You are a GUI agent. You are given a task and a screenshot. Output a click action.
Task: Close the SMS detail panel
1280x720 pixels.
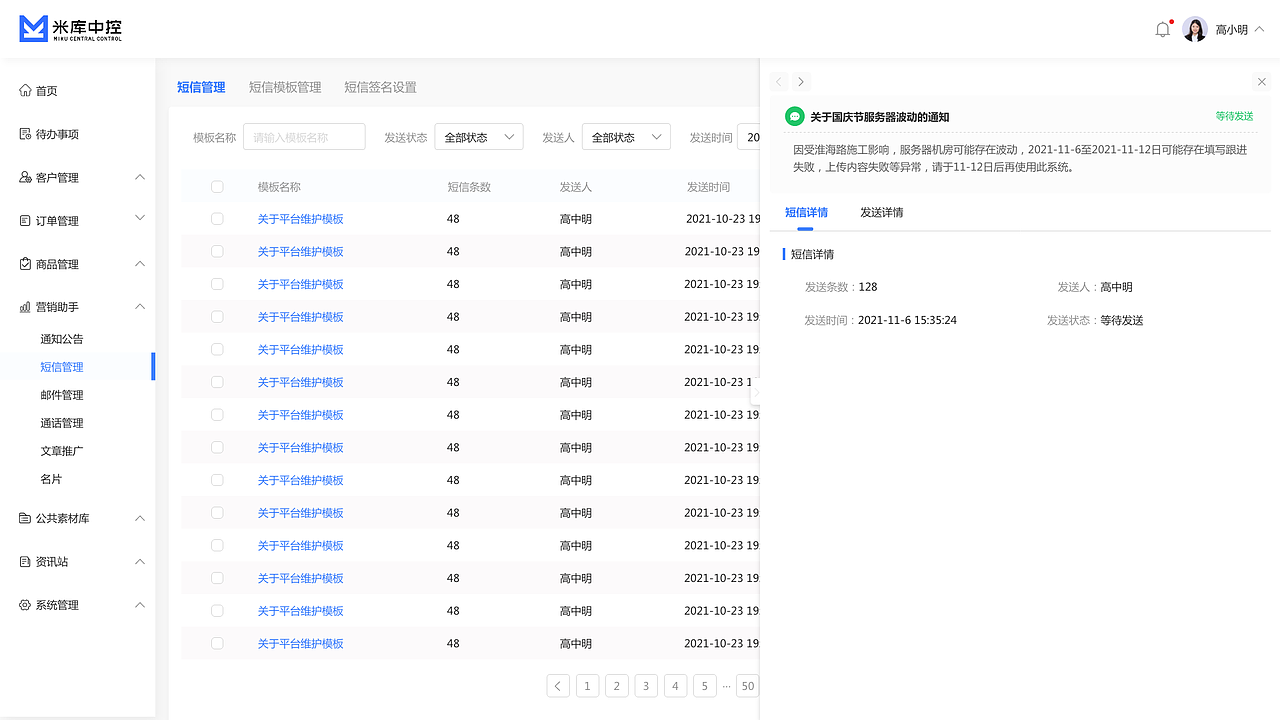[x=1262, y=82]
